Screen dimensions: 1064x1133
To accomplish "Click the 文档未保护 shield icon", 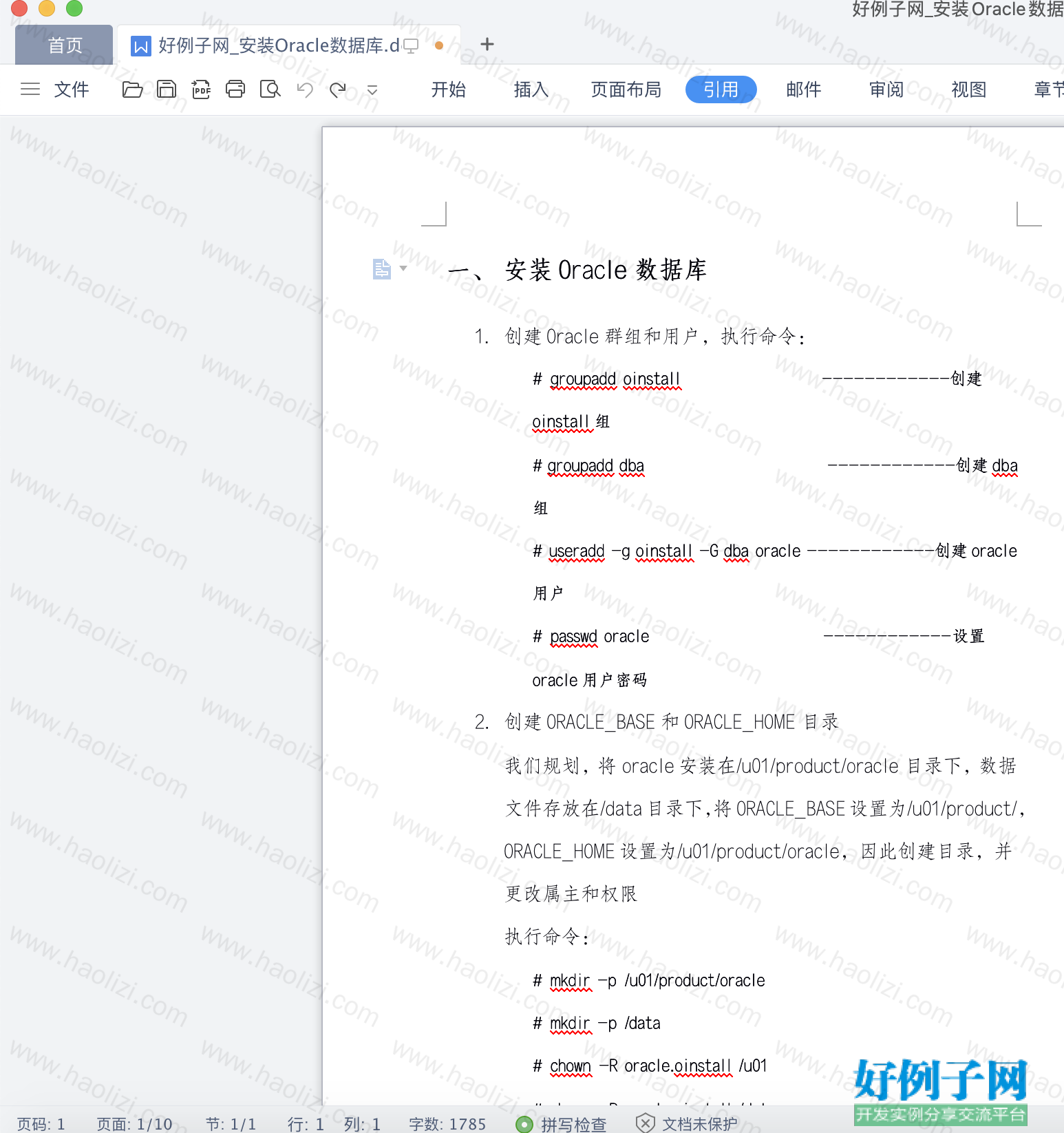I will click(x=645, y=1123).
